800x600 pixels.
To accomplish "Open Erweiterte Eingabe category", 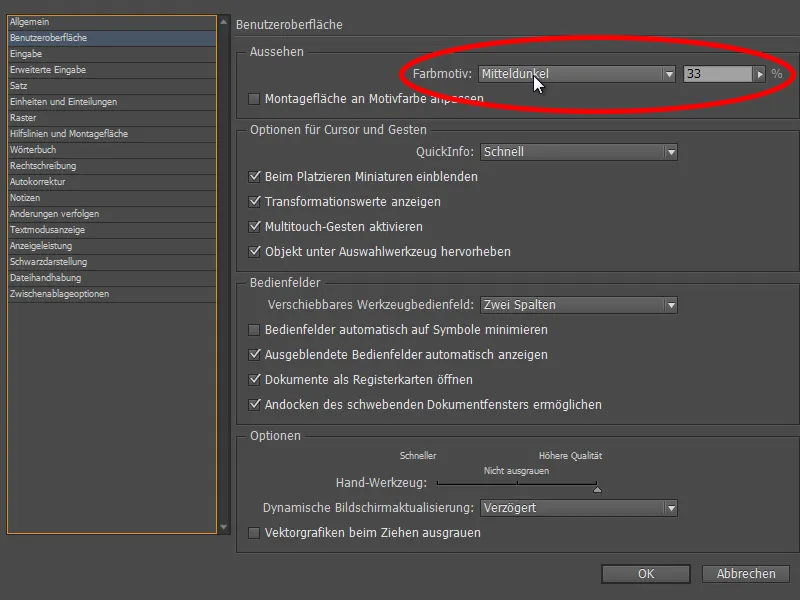I will (112, 70).
